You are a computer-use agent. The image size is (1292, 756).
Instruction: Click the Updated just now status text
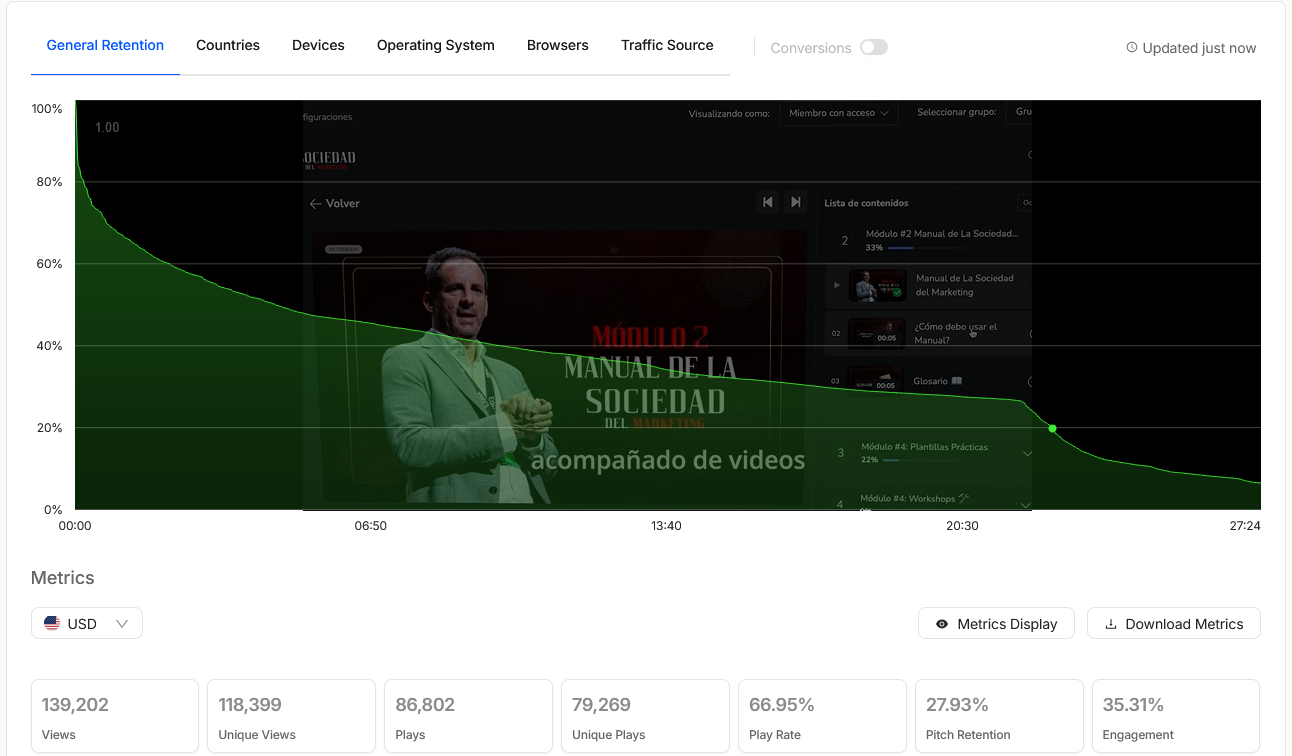tap(1199, 48)
